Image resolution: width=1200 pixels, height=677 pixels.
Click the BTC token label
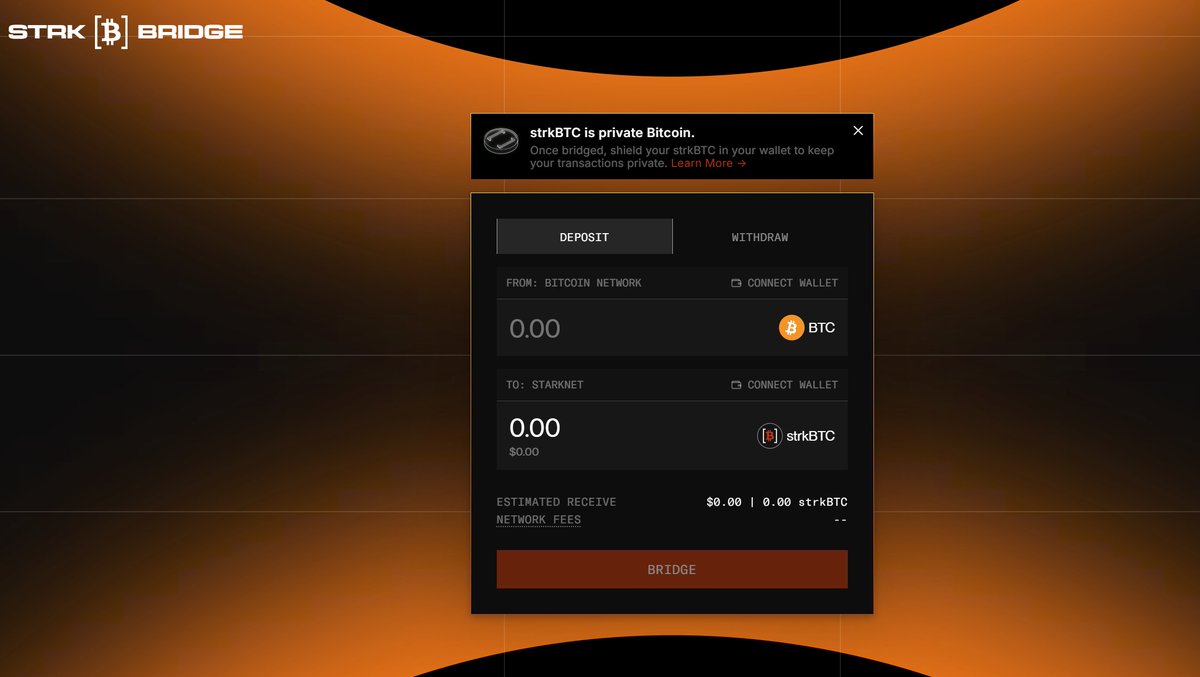click(x=822, y=328)
